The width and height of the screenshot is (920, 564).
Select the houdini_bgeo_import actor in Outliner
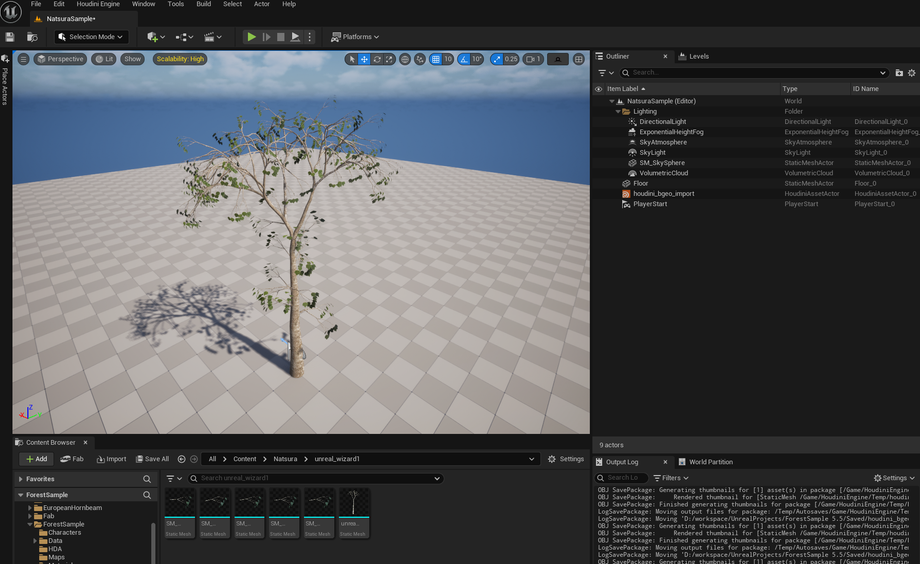pyautogui.click(x=663, y=193)
